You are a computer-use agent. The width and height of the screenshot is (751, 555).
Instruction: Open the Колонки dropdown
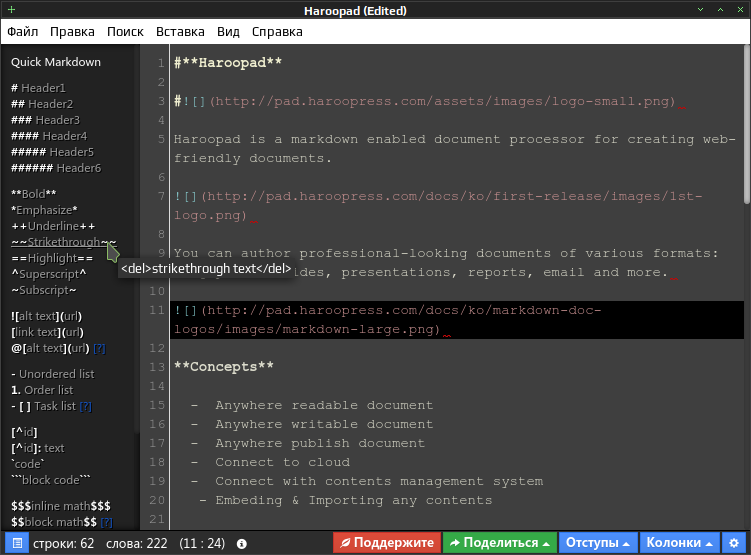point(680,543)
